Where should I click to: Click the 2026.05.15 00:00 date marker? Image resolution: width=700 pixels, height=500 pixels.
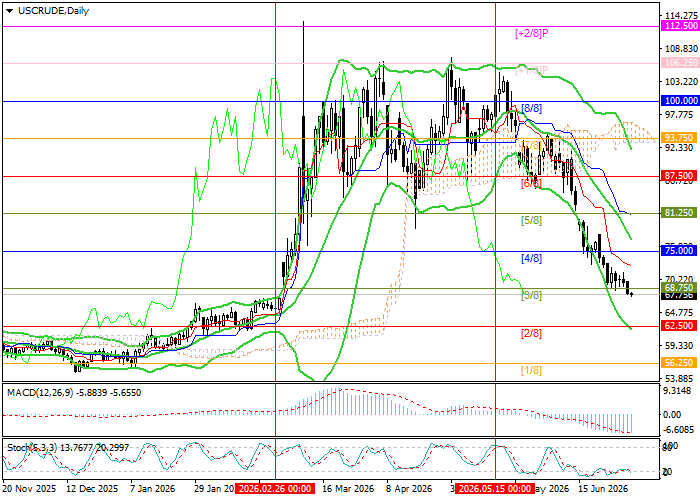point(495,488)
